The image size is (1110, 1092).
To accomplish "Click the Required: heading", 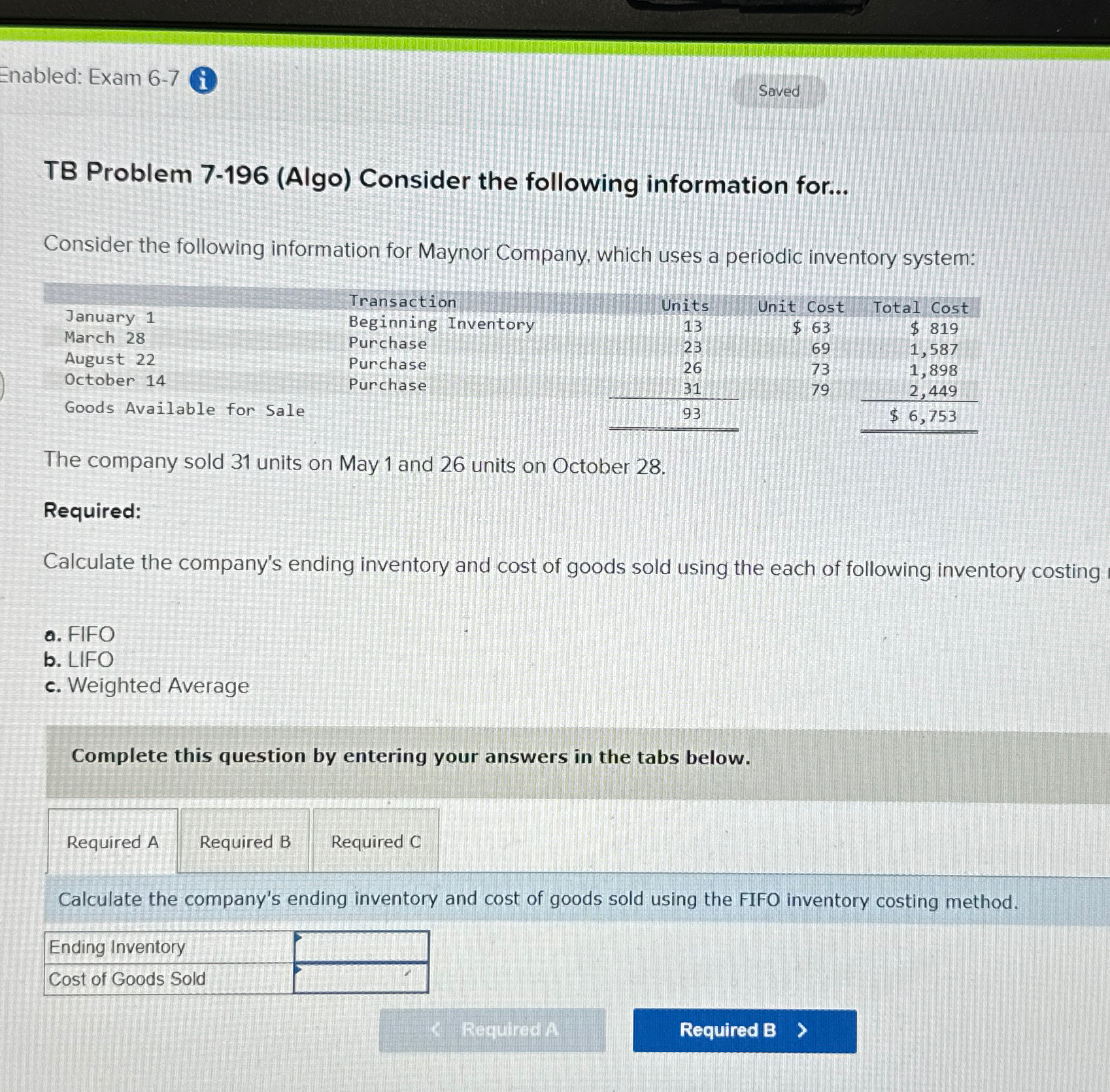I will [x=92, y=510].
